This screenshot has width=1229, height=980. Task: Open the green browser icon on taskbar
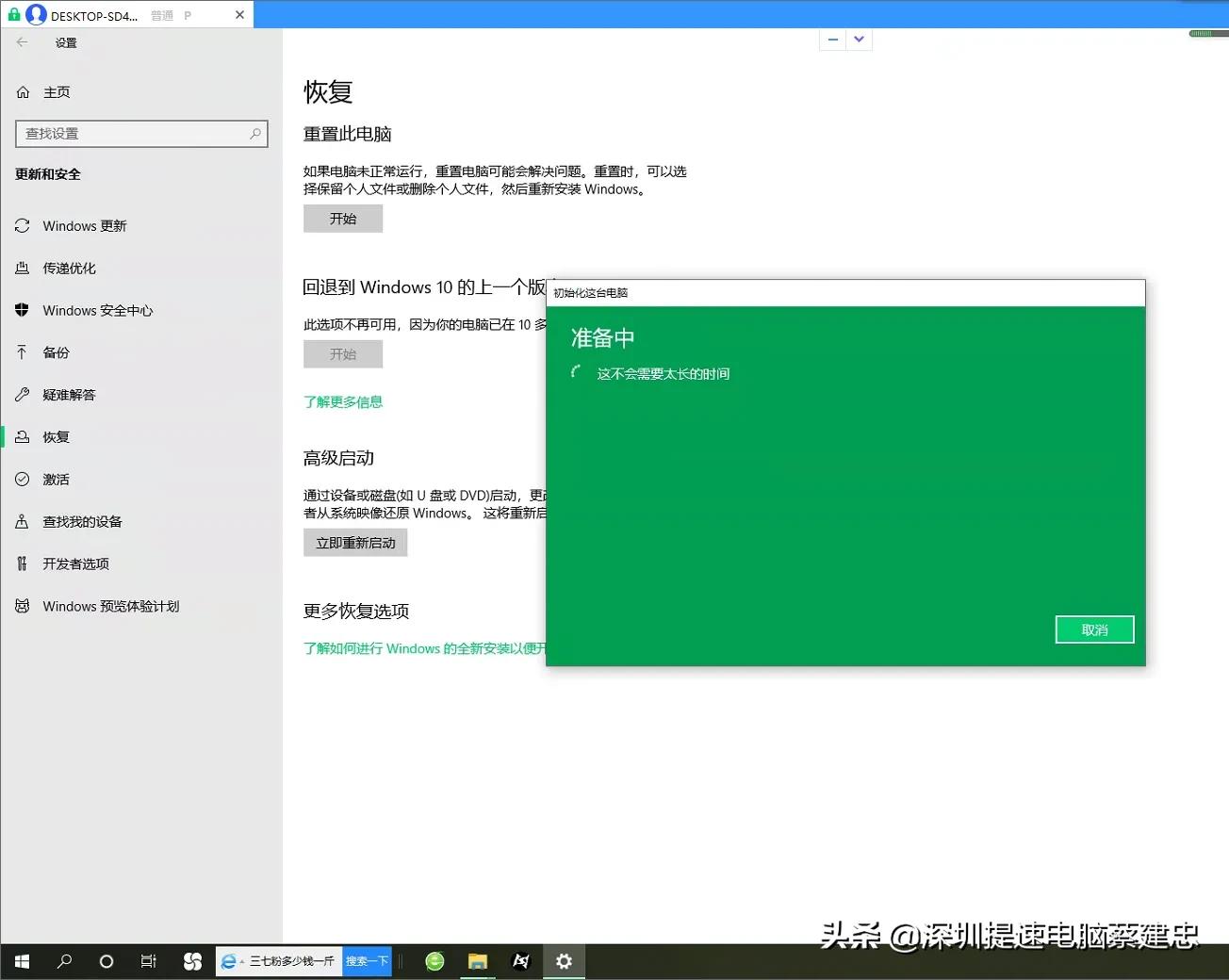pyautogui.click(x=434, y=960)
